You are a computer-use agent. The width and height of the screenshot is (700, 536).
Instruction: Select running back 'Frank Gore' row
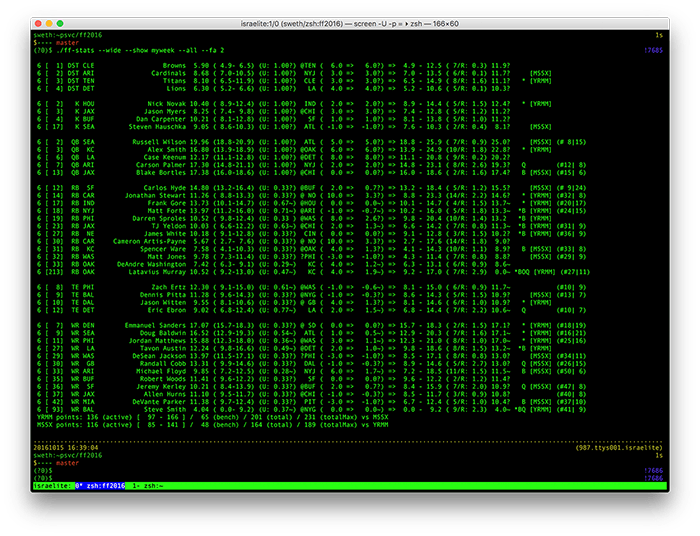click(x=312, y=203)
